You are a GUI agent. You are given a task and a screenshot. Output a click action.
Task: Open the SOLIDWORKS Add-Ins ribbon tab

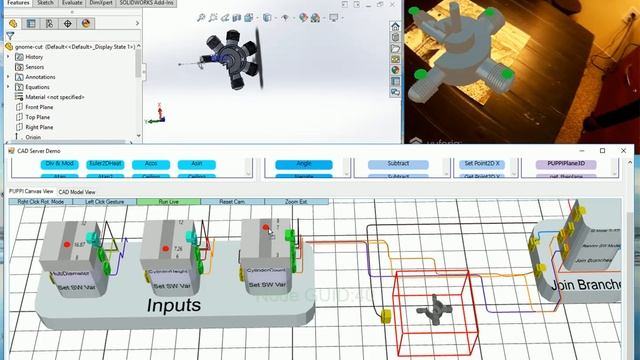point(147,3)
